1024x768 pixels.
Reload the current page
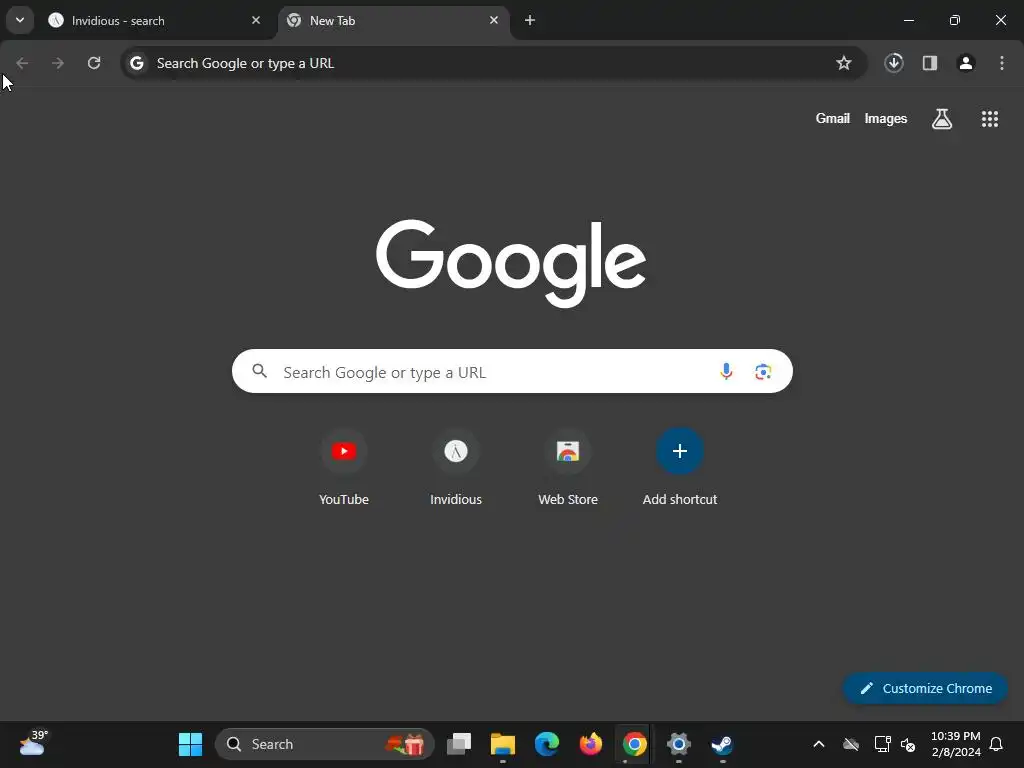tap(94, 63)
